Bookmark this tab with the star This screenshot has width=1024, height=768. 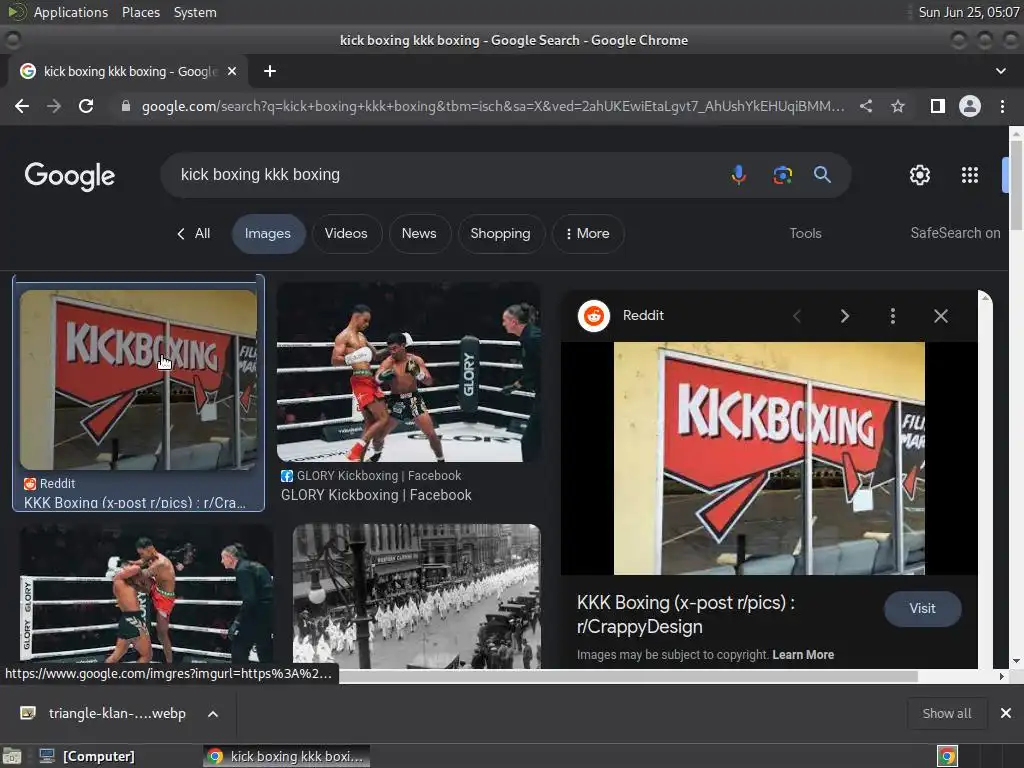tap(898, 106)
